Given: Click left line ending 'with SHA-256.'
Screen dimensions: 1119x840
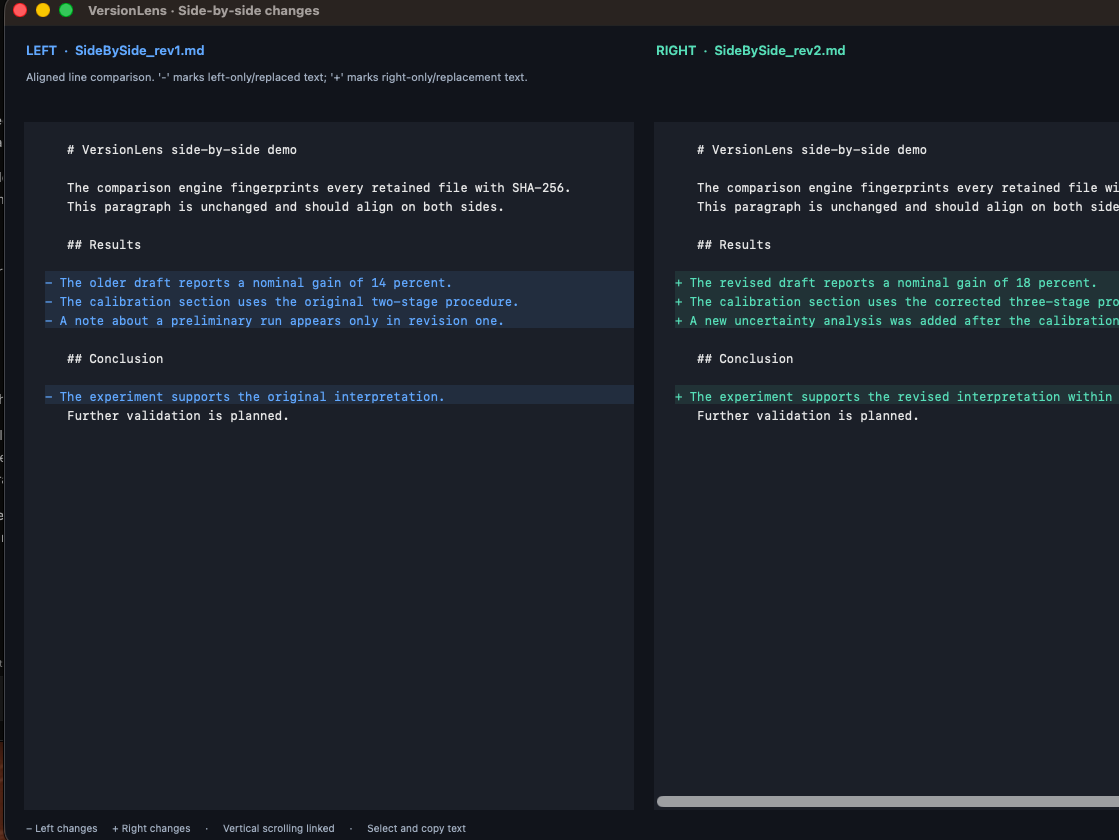Looking at the screenshot, I should (x=319, y=188).
